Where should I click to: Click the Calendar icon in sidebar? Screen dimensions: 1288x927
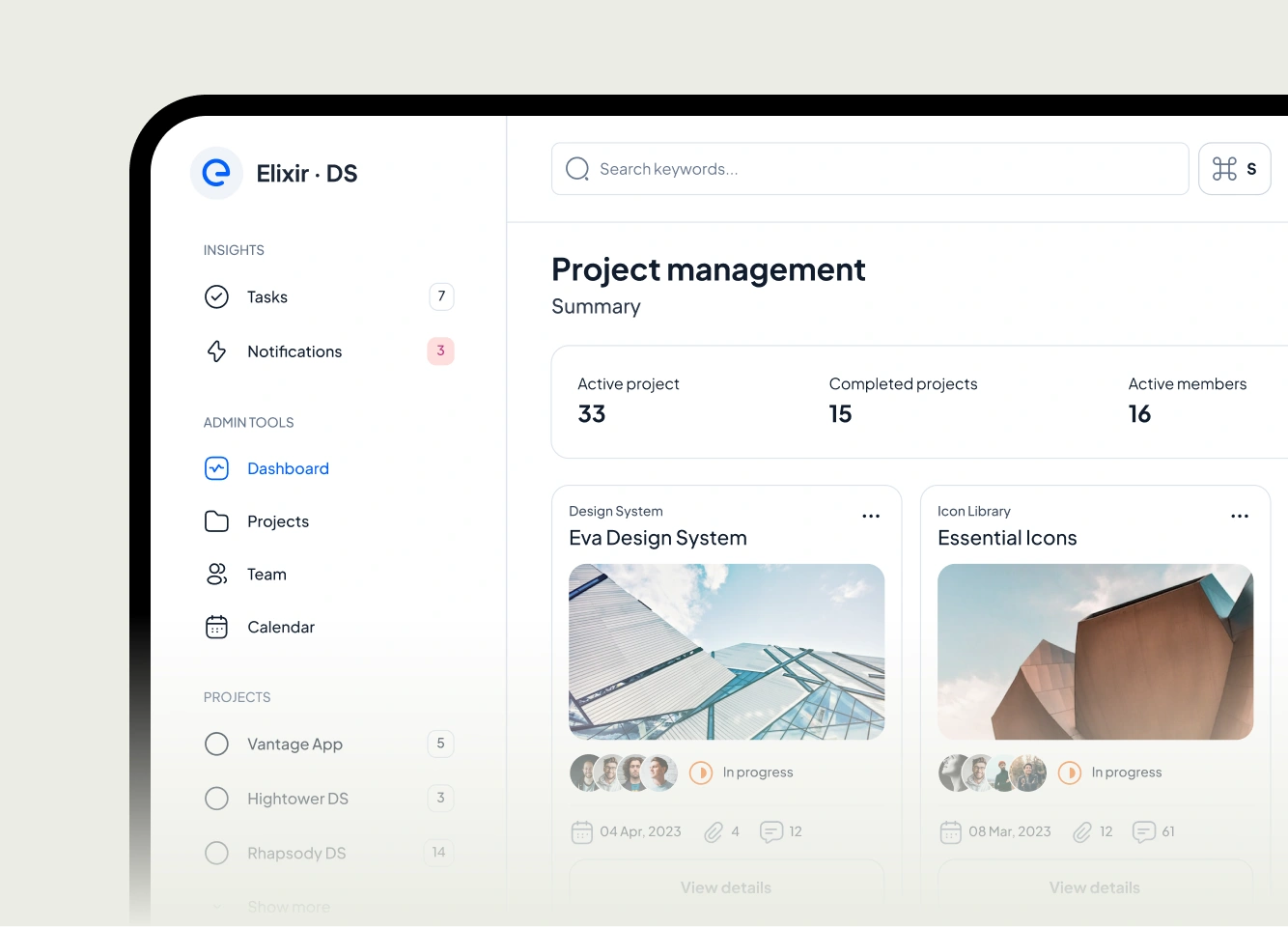click(216, 627)
